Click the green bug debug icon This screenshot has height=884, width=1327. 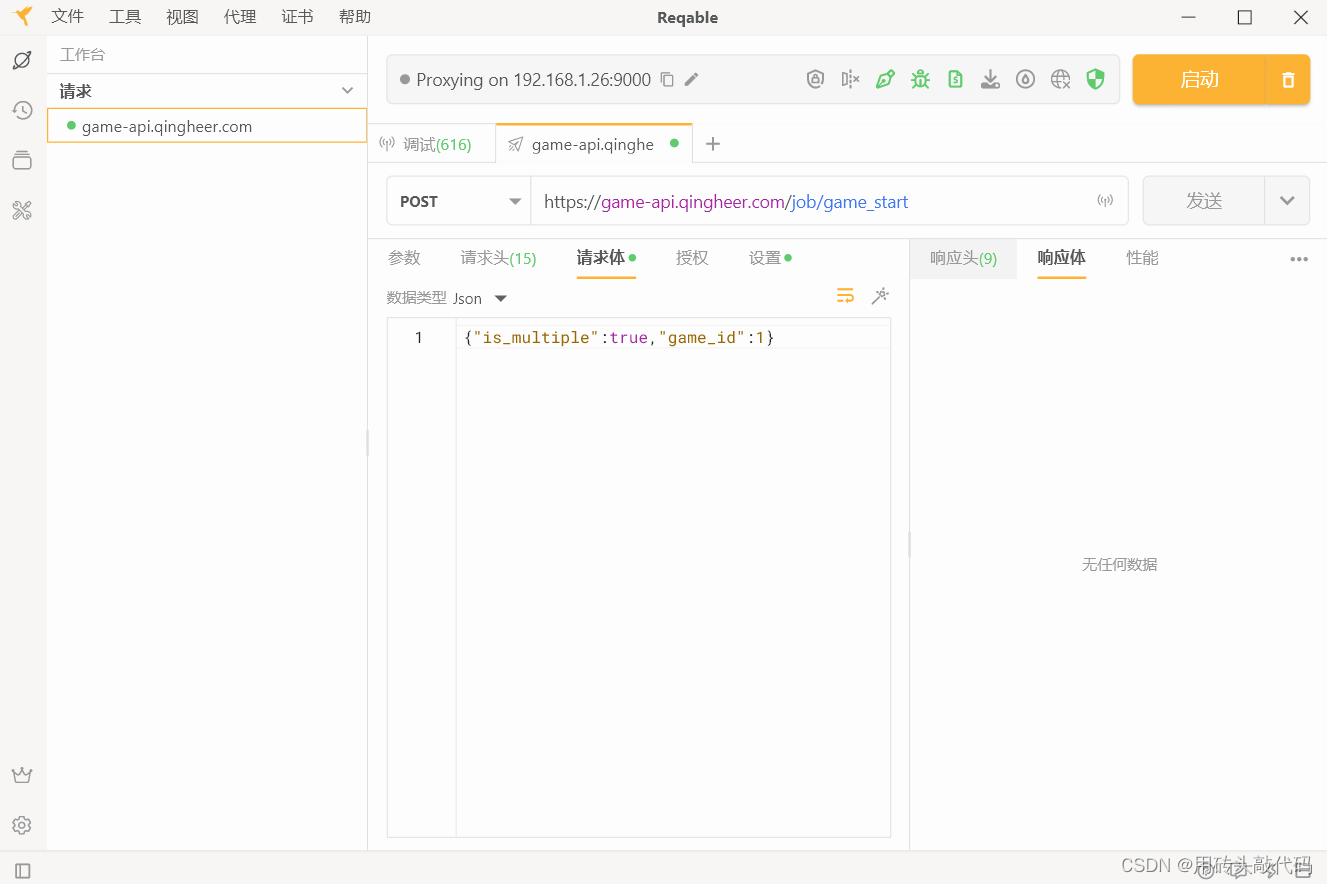tap(920, 79)
